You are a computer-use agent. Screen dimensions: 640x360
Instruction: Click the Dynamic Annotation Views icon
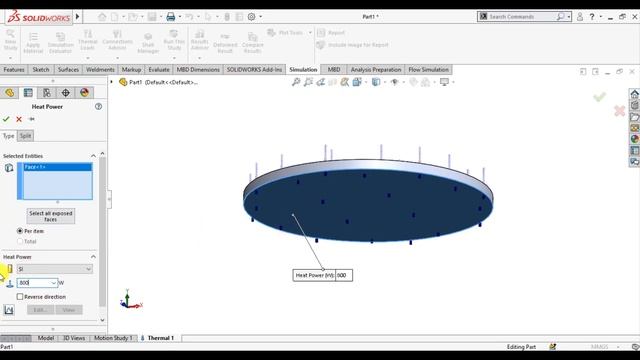(345, 82)
